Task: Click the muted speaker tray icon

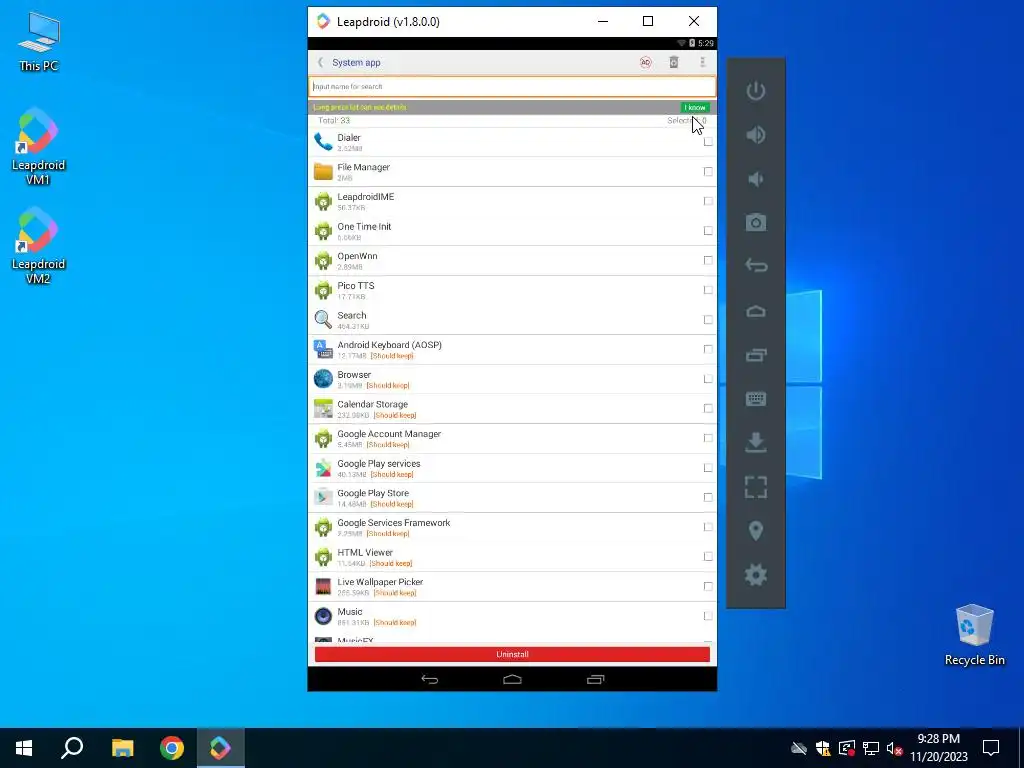Action: tap(894, 748)
